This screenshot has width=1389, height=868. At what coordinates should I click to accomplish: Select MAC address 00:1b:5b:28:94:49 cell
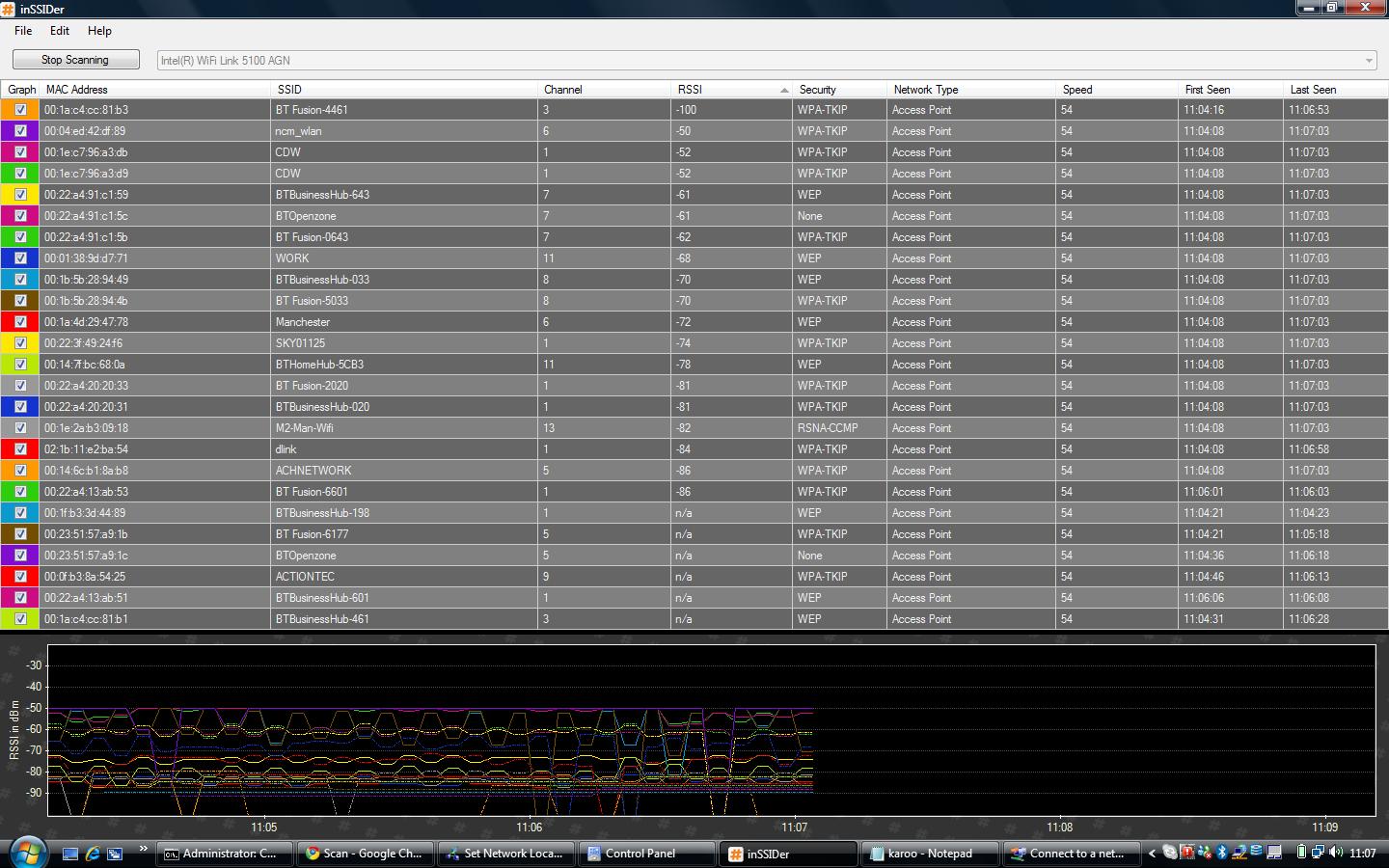(155, 280)
